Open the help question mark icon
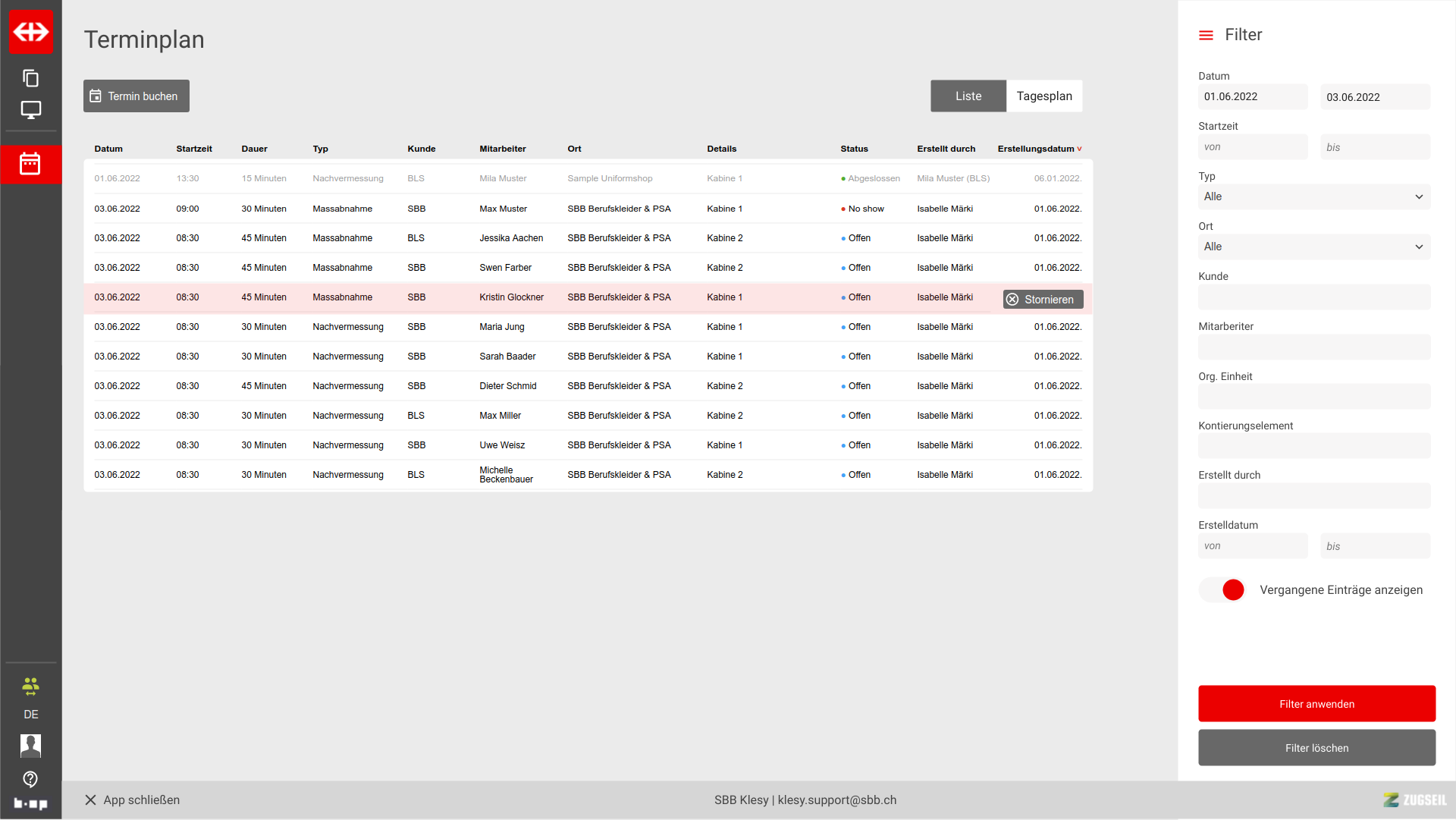Viewport: 1456px width, 820px height. 30,779
